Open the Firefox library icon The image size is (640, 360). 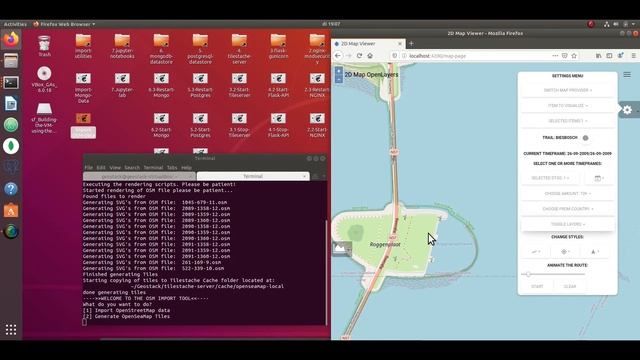tap(598, 56)
